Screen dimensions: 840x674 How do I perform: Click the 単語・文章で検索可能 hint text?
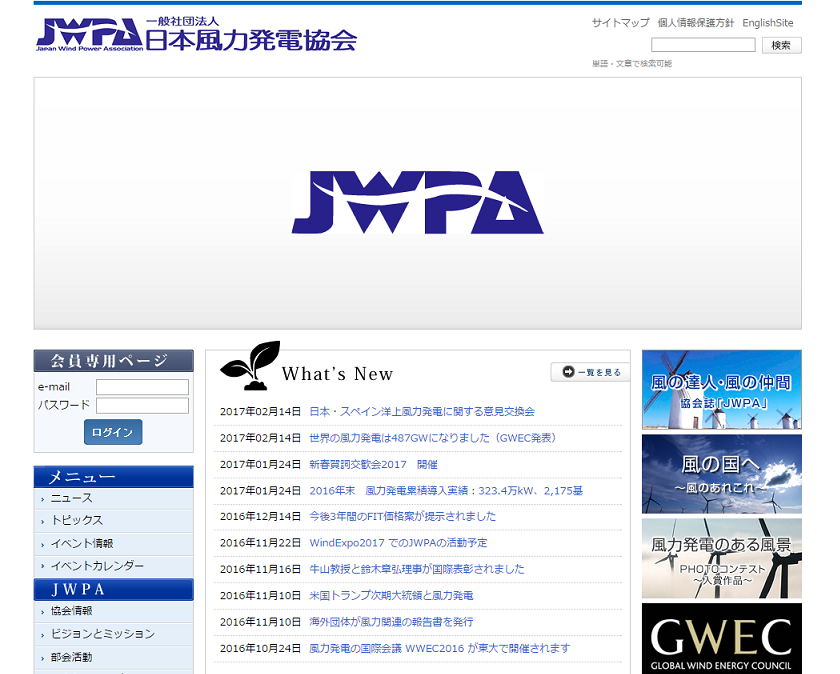coord(632,63)
